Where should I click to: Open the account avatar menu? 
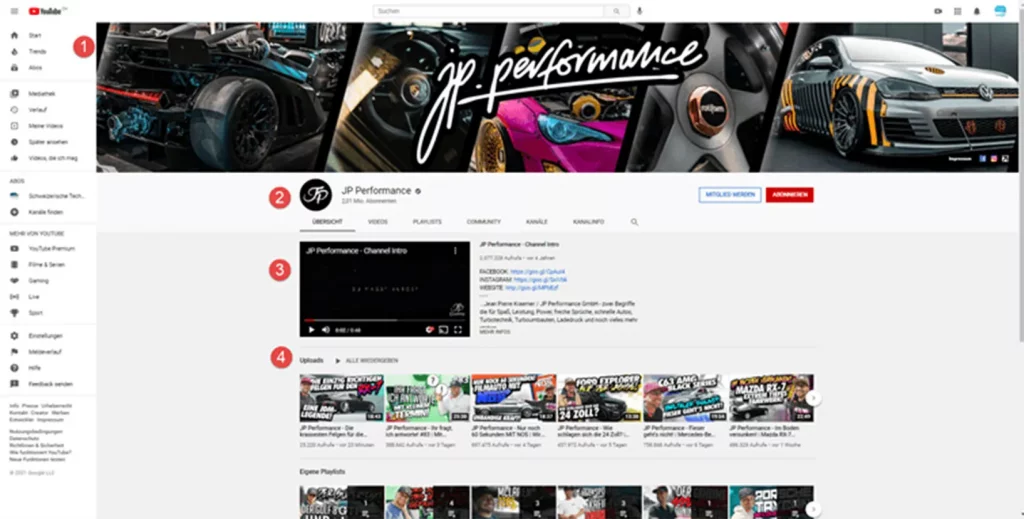[x=1000, y=11]
